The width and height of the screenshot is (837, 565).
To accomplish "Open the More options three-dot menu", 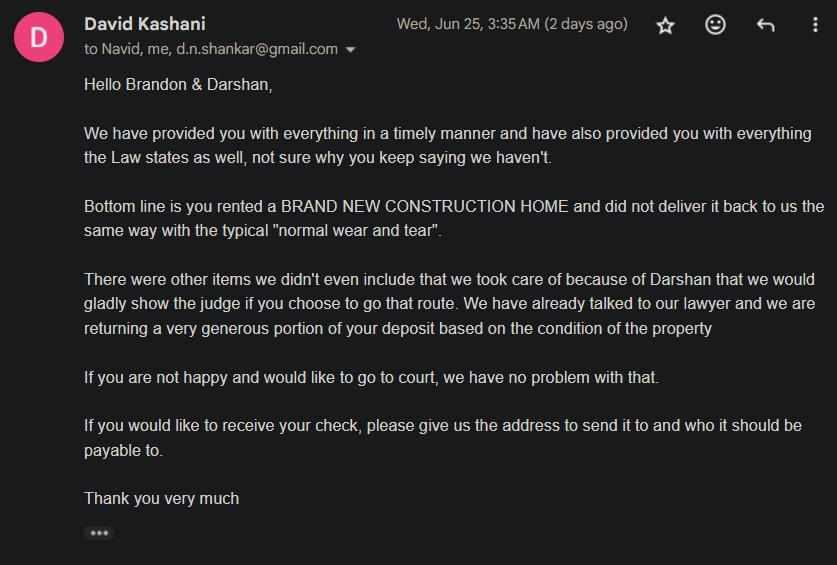I will coord(815,25).
